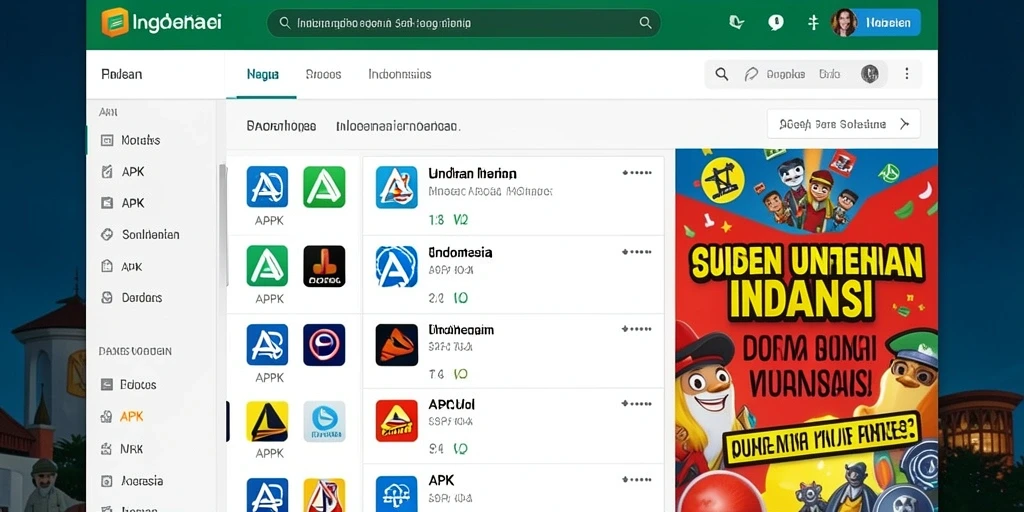Open Motaiks in the sidebar
The image size is (1024, 512).
(x=140, y=140)
